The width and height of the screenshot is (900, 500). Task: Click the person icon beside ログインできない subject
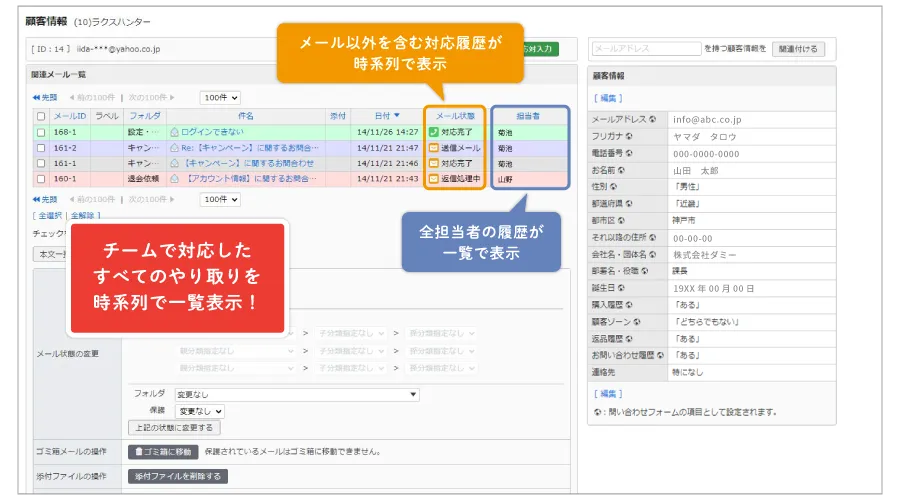(x=174, y=131)
